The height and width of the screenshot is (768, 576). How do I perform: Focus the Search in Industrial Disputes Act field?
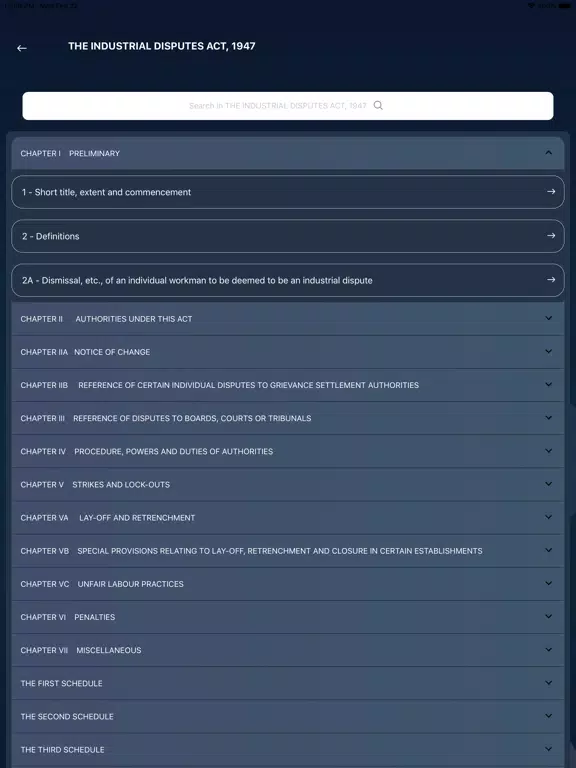click(288, 106)
